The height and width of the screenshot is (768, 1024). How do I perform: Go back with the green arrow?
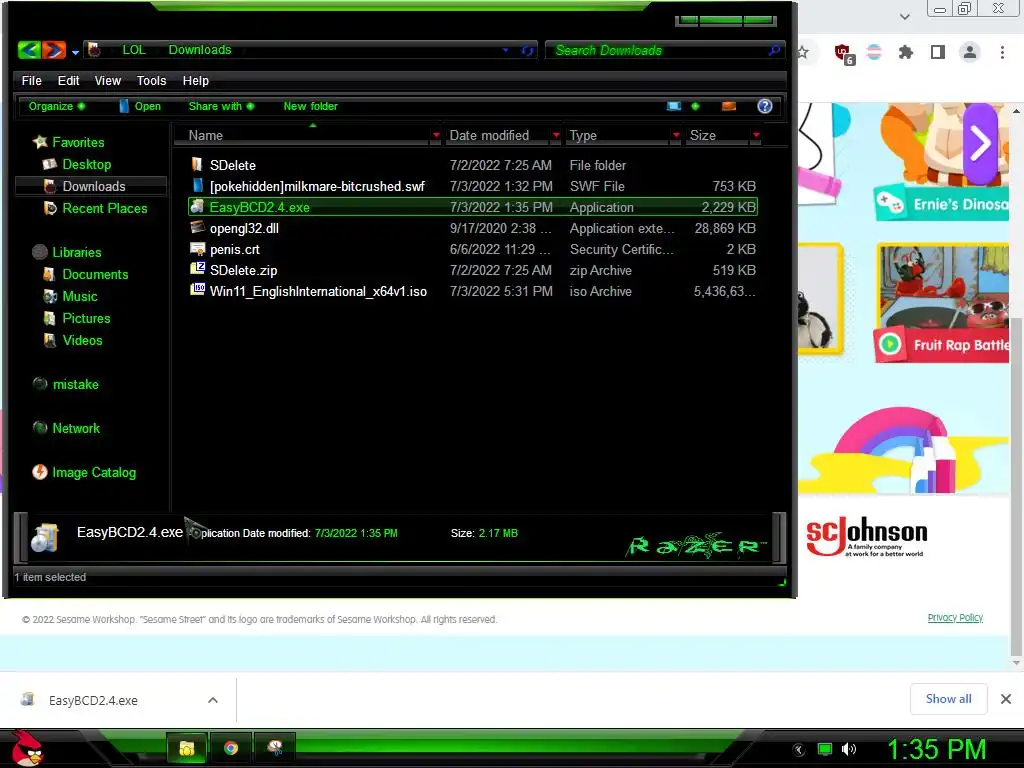click(x=29, y=50)
